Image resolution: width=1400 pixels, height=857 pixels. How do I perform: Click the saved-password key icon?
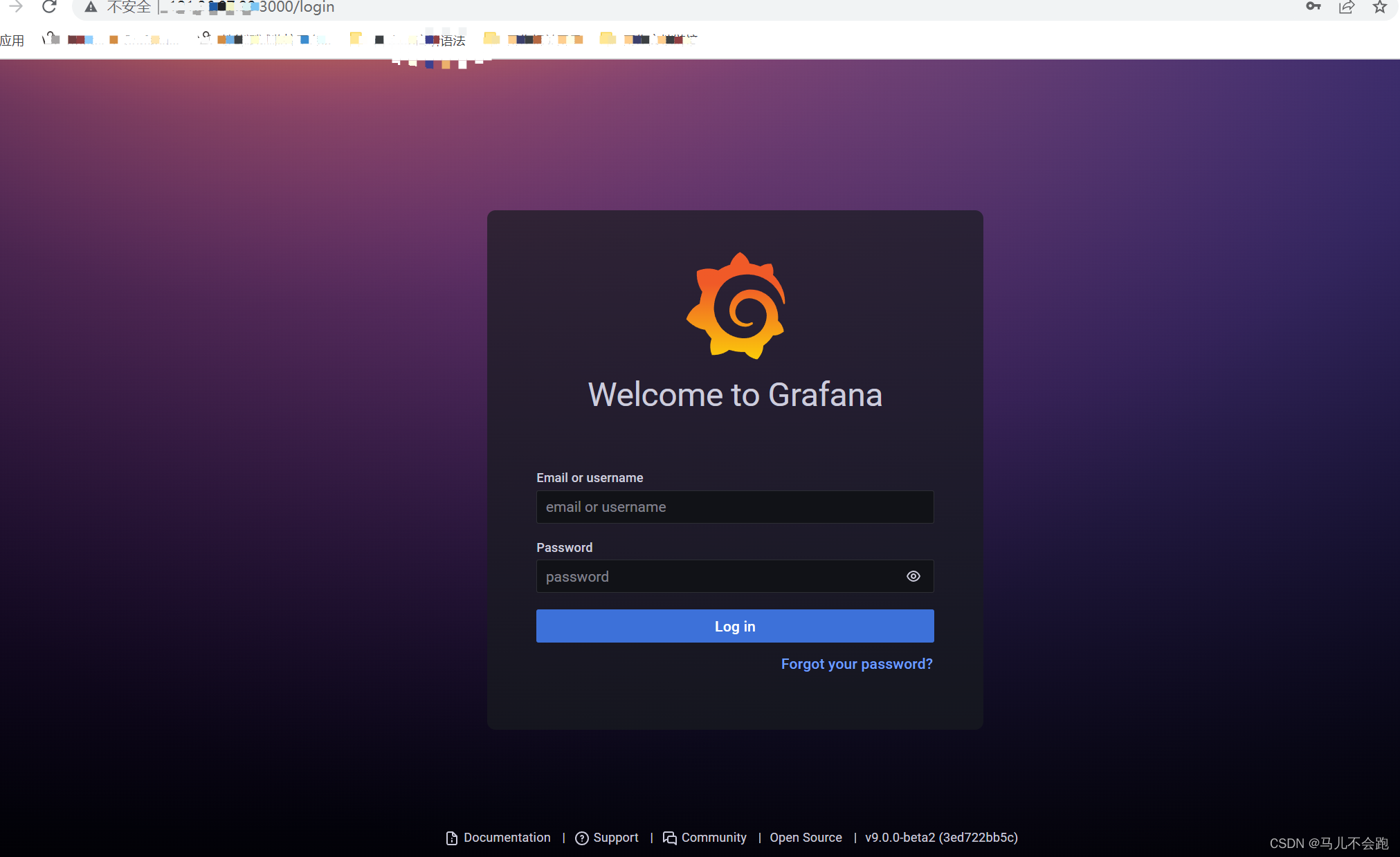[x=1313, y=7]
